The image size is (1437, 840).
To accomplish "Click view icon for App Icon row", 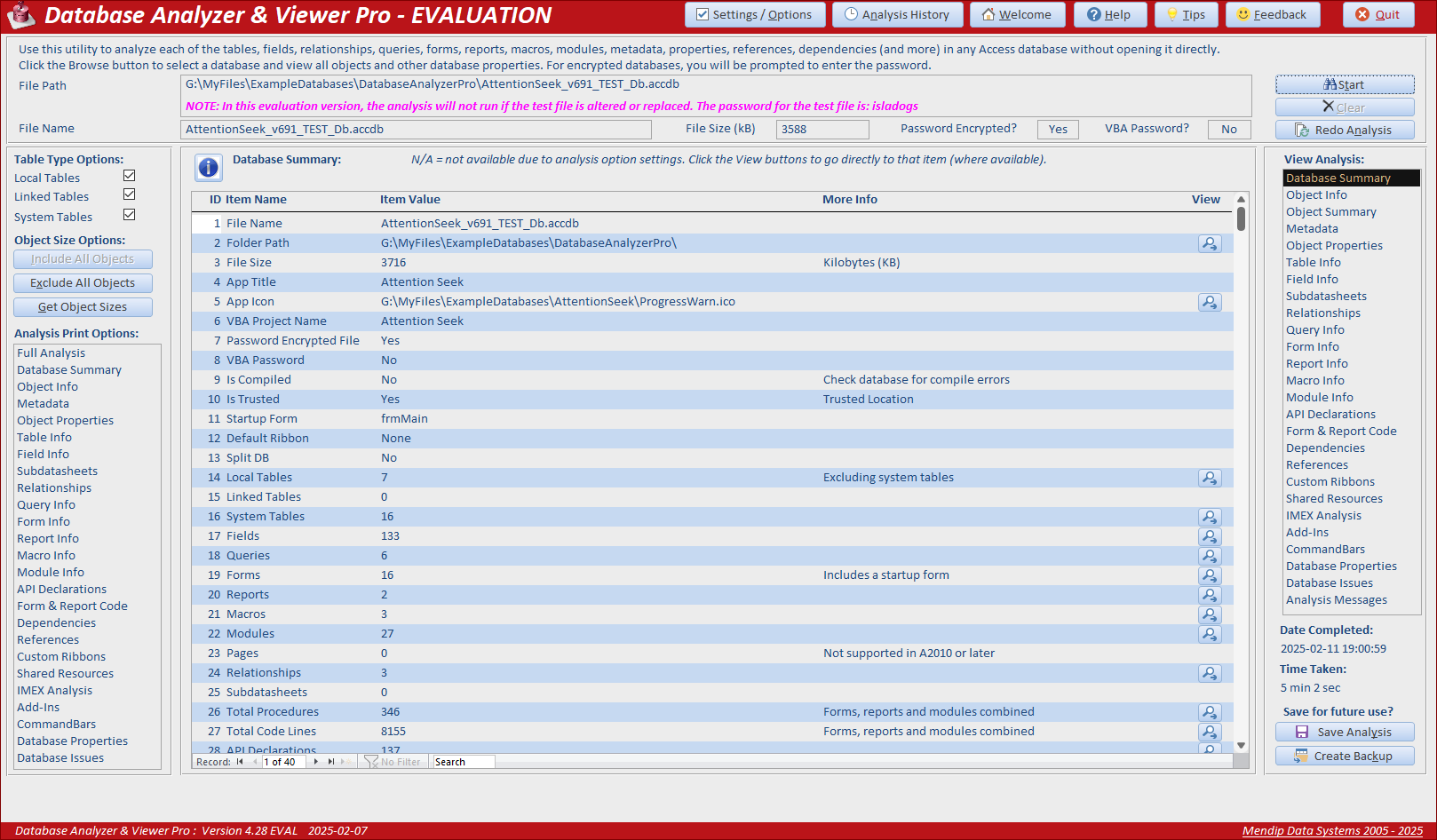I will [1210, 302].
